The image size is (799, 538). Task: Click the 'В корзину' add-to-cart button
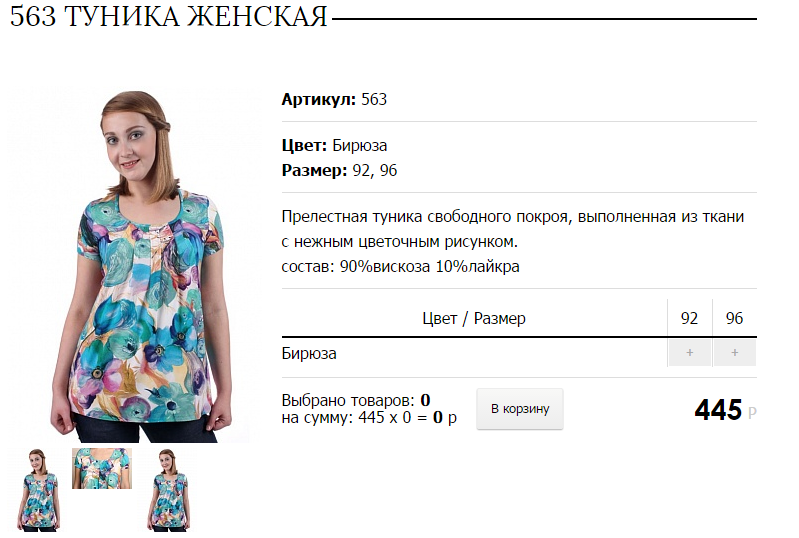(520, 409)
